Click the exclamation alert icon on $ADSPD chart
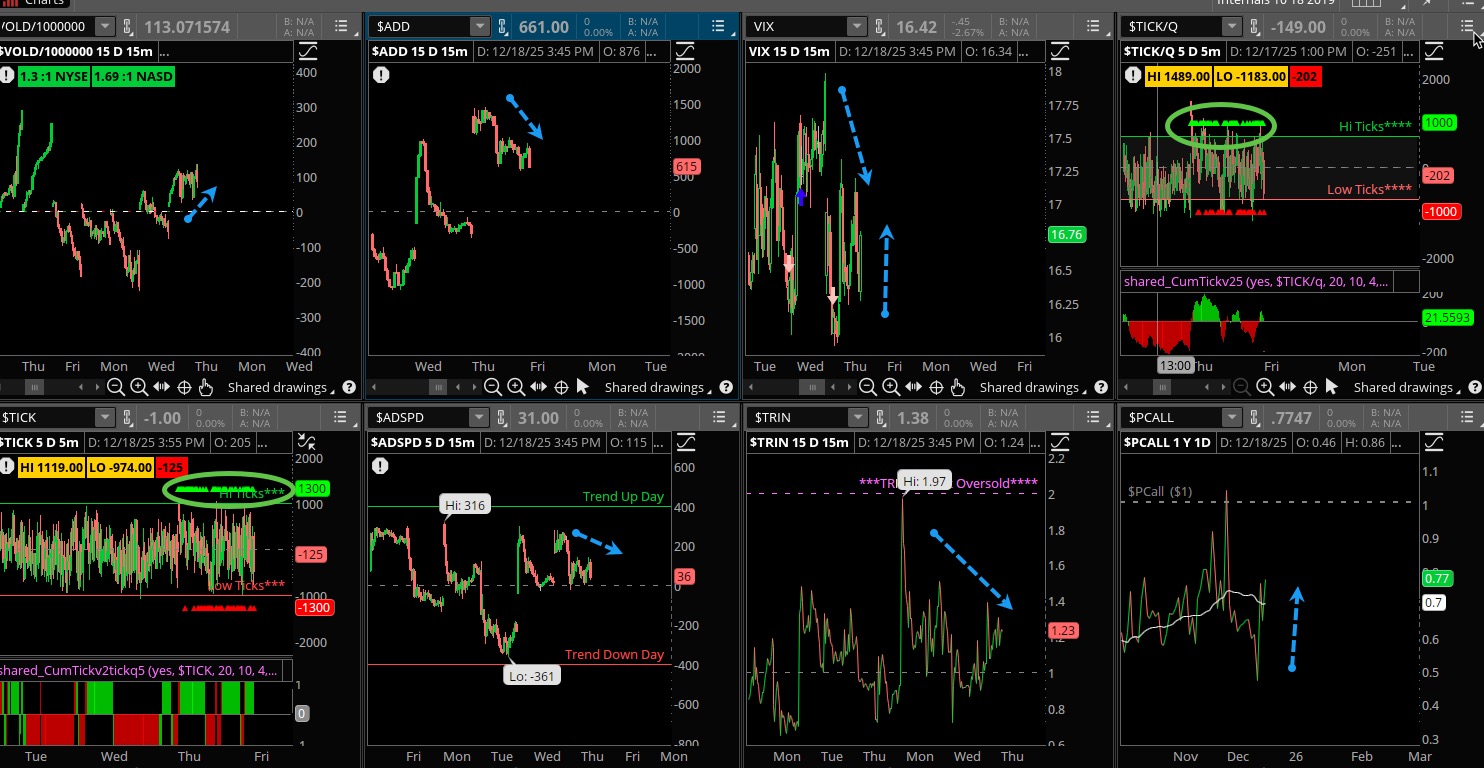 [380, 465]
